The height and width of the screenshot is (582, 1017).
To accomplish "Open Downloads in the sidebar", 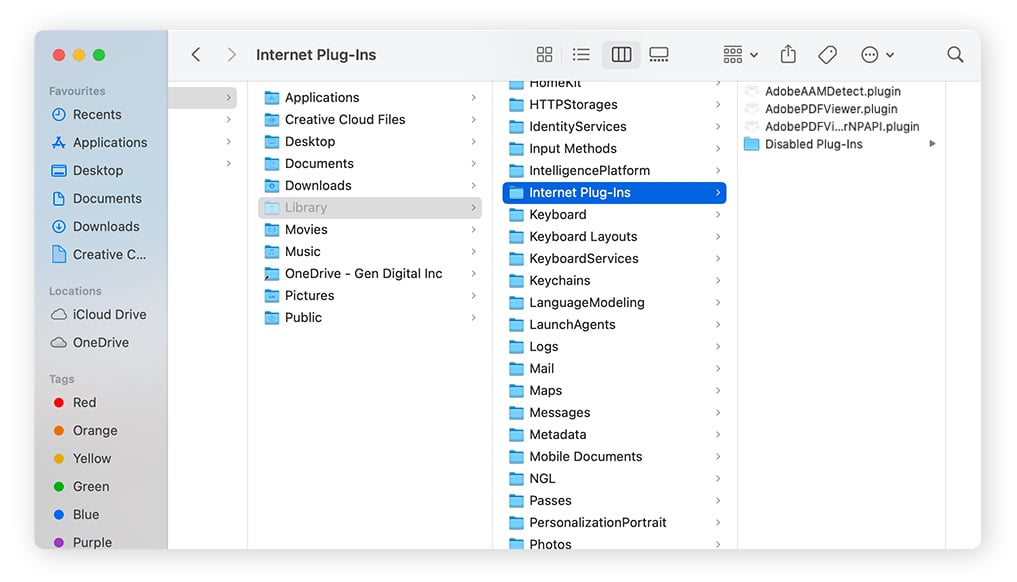I will click(x=97, y=226).
